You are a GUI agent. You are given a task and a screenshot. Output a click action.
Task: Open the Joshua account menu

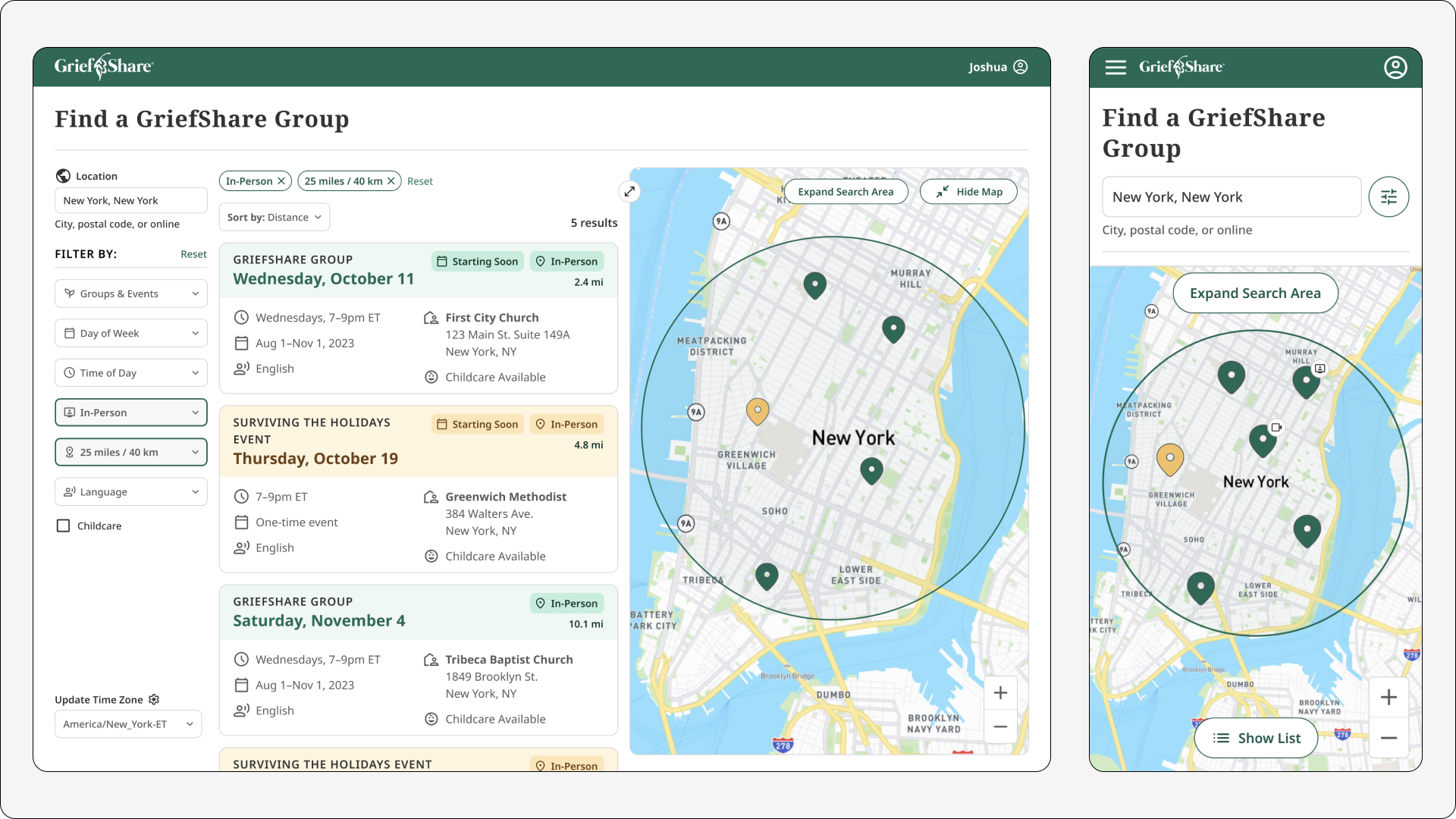(x=997, y=67)
